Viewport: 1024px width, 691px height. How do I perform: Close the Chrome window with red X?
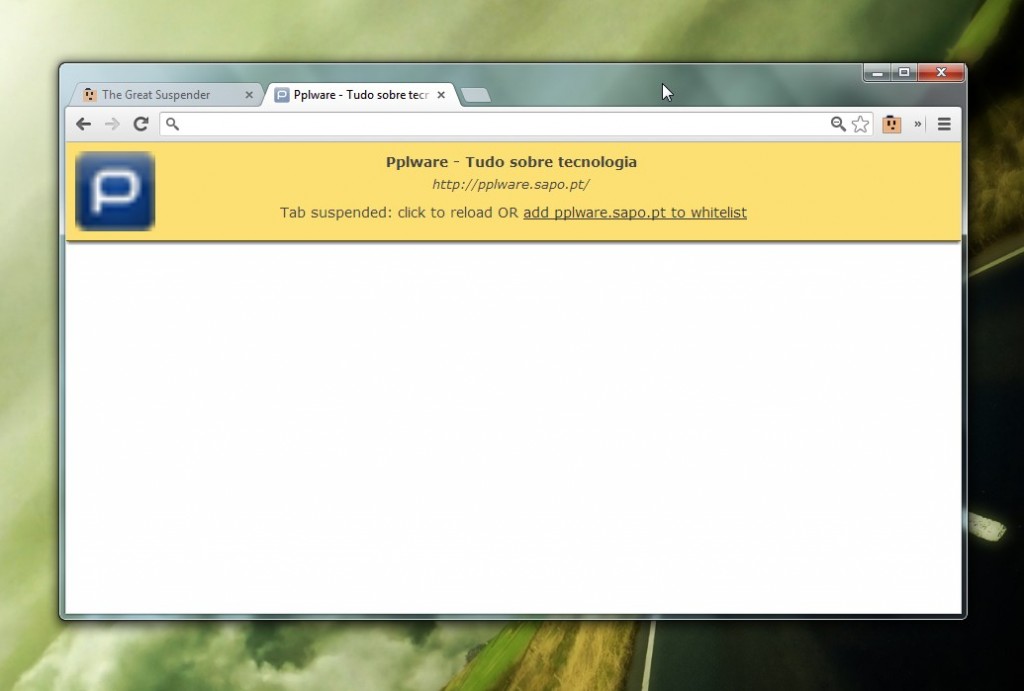[x=941, y=72]
